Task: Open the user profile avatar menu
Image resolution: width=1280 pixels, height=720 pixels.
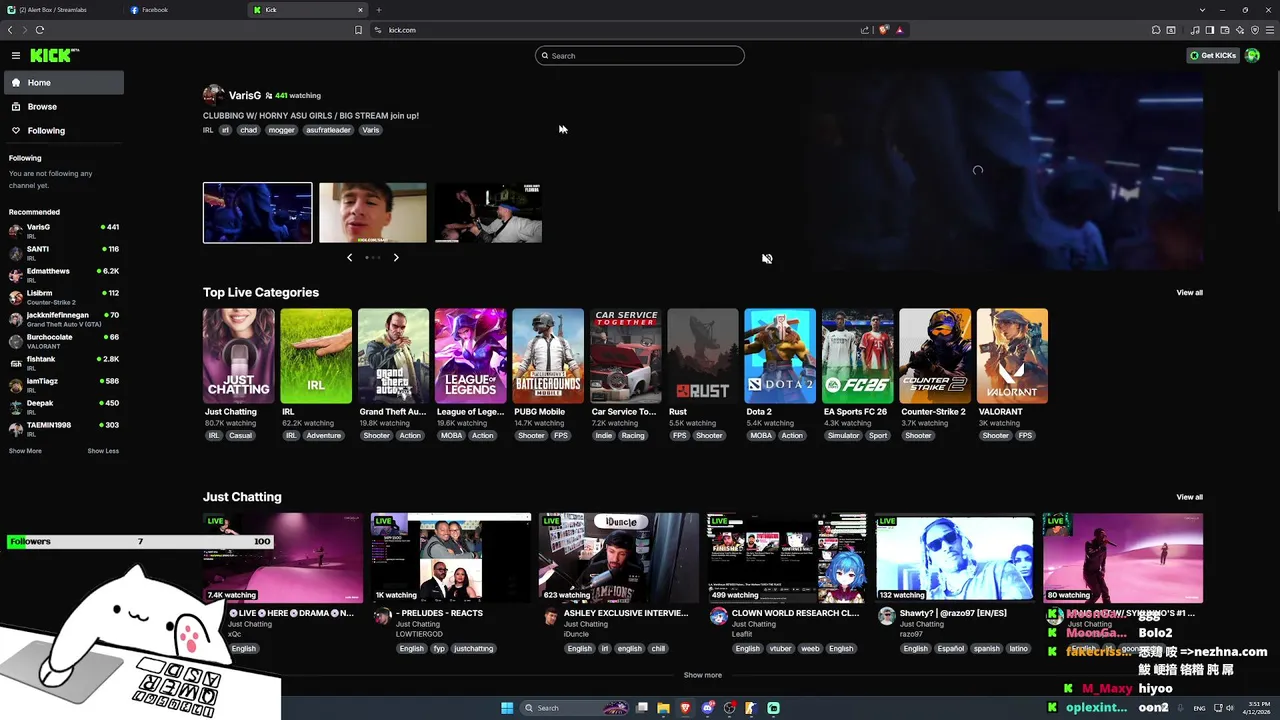Action: tap(1252, 56)
